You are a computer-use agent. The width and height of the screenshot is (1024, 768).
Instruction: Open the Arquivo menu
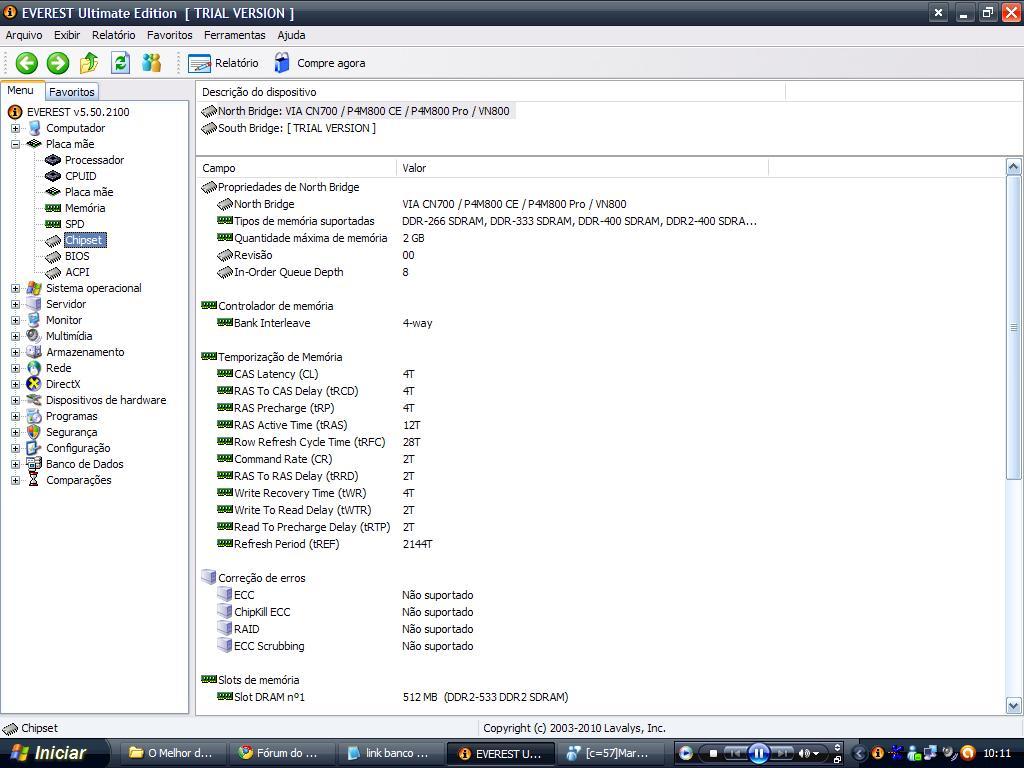pos(24,35)
